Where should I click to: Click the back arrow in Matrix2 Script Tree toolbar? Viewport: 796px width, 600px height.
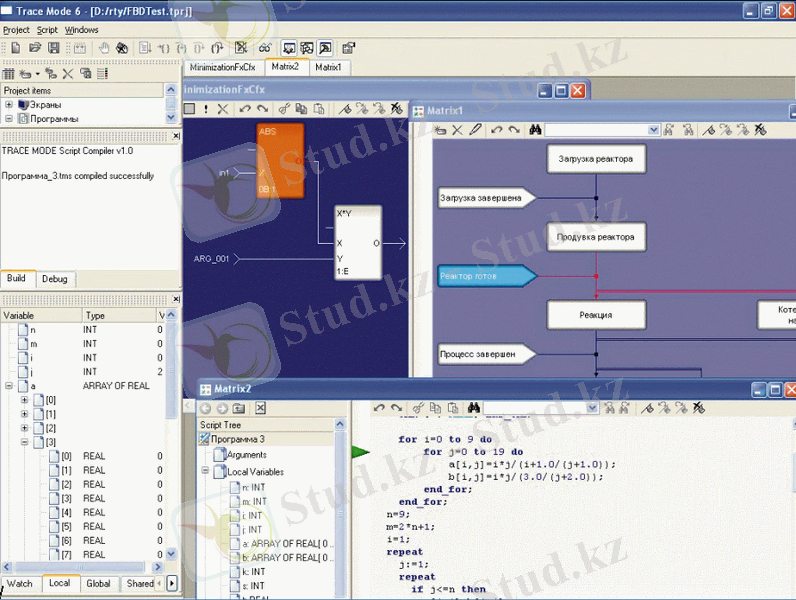point(206,408)
